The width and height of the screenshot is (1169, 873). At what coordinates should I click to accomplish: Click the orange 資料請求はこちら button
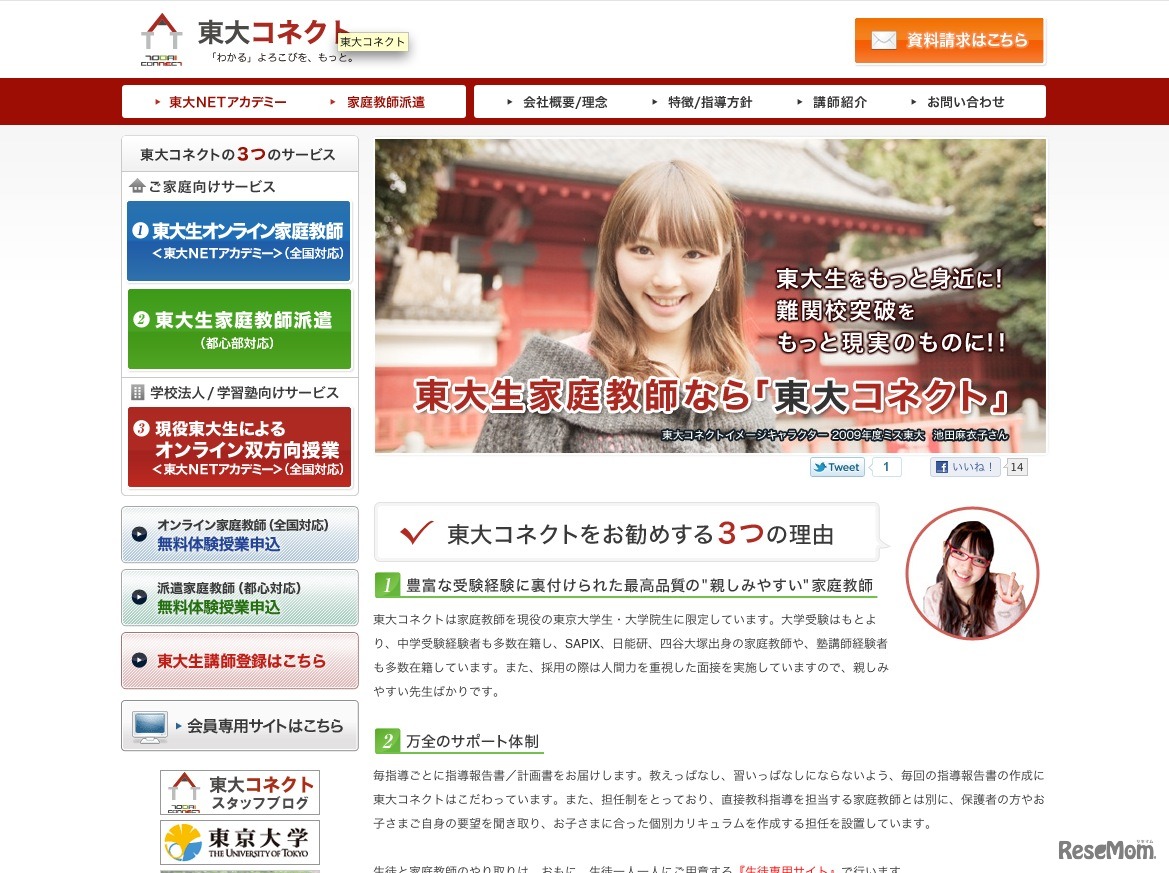pos(948,41)
